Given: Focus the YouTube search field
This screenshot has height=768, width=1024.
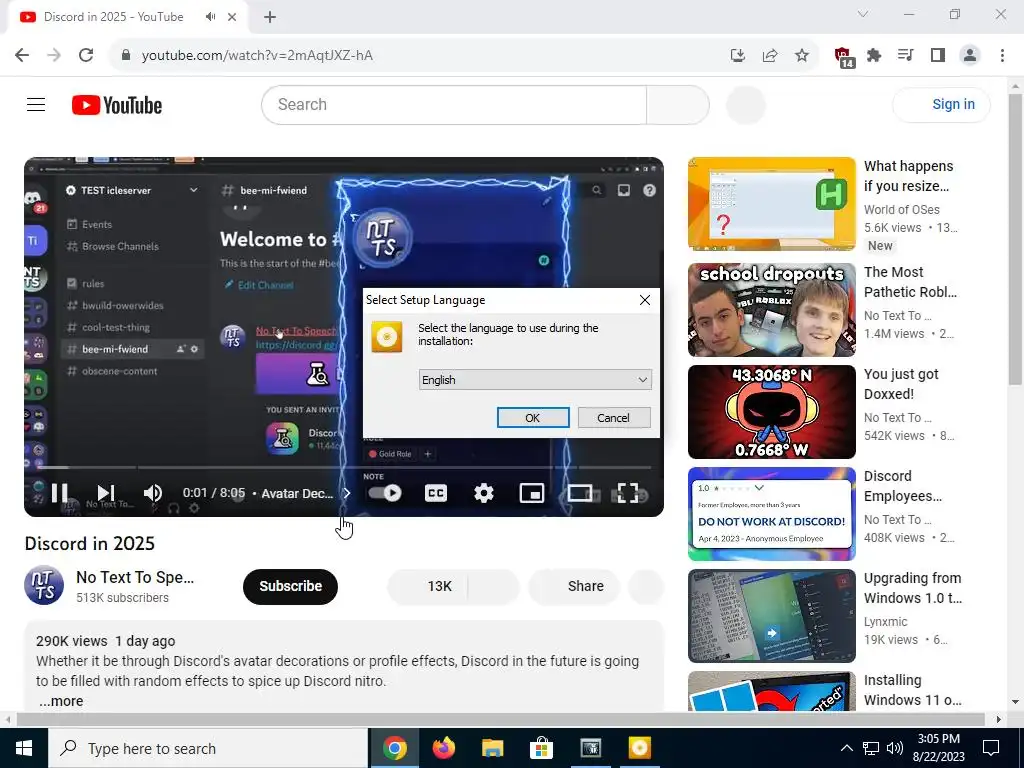Looking at the screenshot, I should pyautogui.click(x=454, y=104).
